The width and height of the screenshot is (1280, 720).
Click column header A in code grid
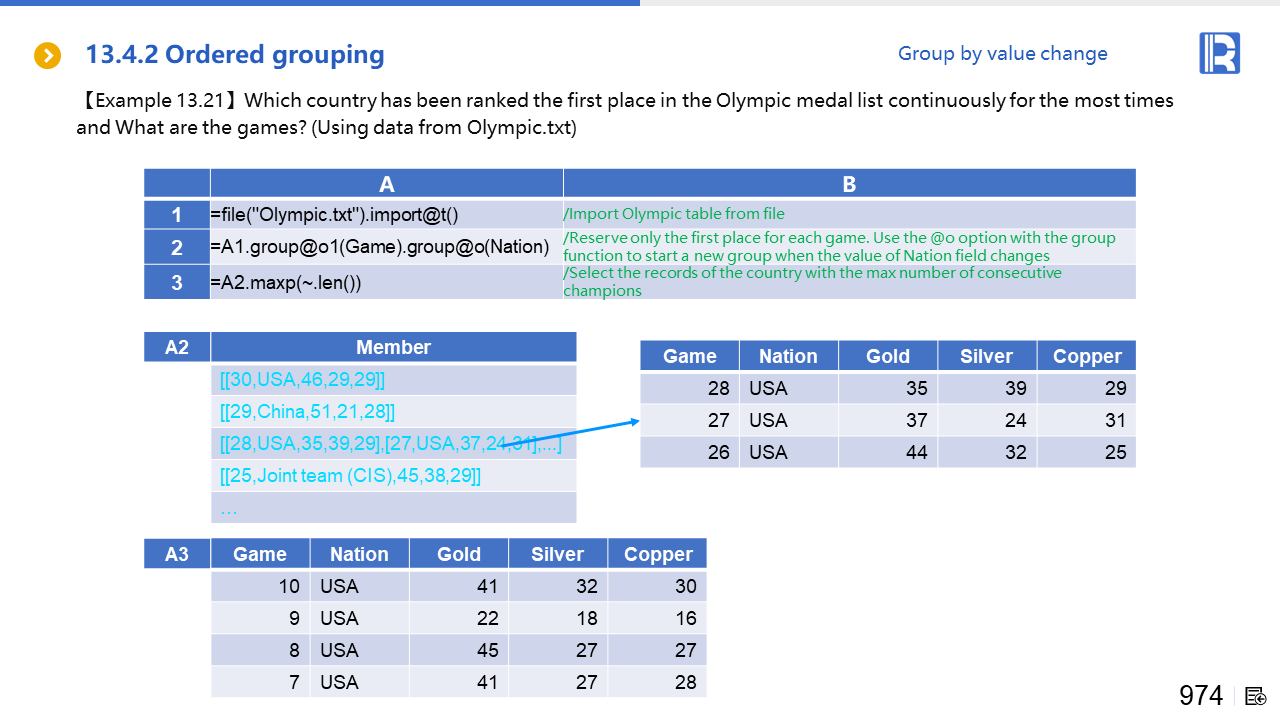click(386, 183)
